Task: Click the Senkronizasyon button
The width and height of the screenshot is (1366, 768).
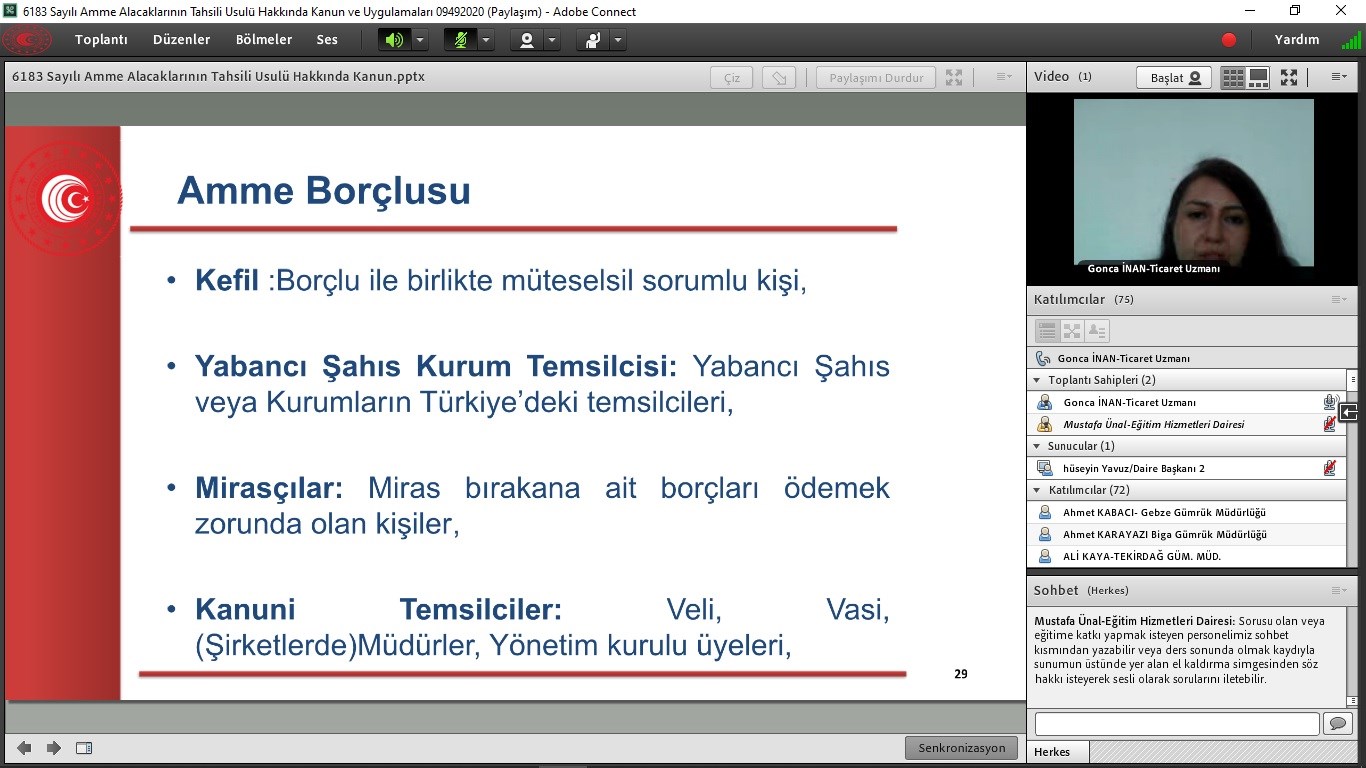Action: point(962,748)
